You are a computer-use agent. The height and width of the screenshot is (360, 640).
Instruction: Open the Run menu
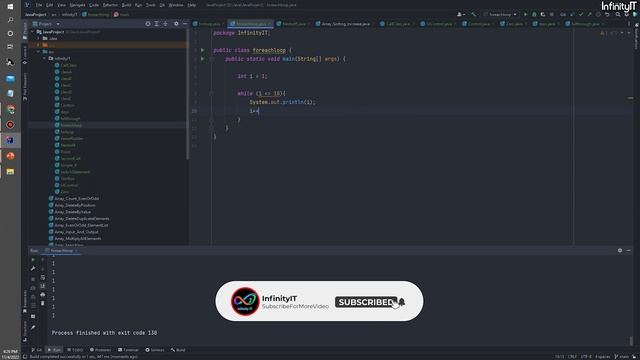pyautogui.click(x=138, y=5)
